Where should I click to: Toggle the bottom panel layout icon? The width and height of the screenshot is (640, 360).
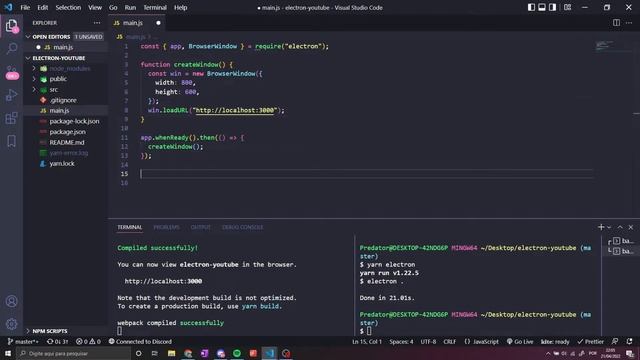(x=542, y=7)
